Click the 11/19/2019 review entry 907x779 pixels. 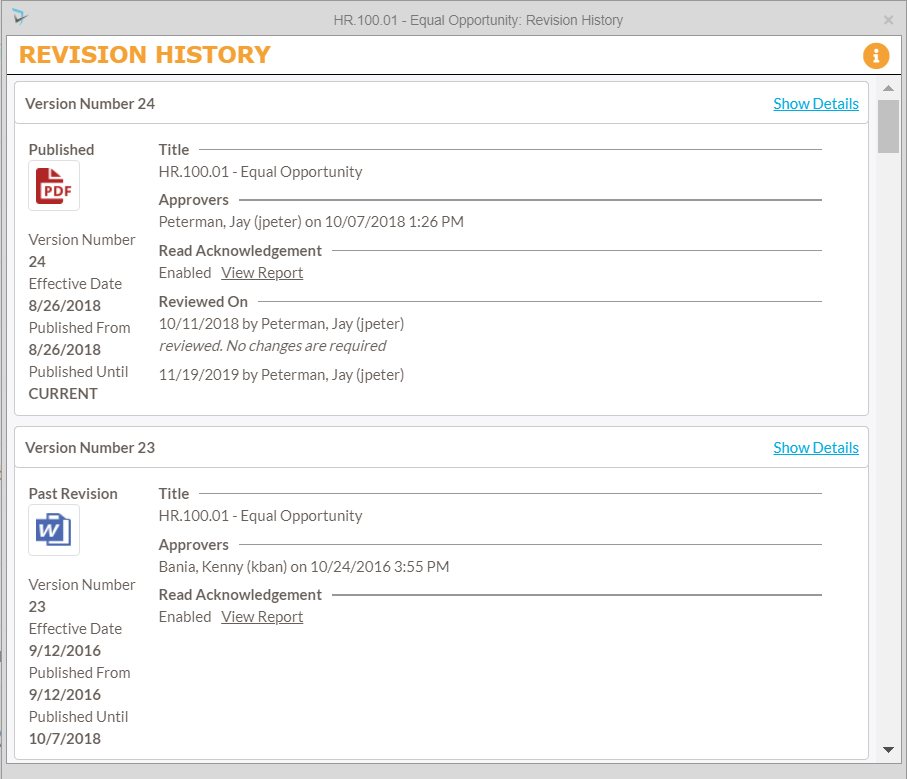(281, 375)
